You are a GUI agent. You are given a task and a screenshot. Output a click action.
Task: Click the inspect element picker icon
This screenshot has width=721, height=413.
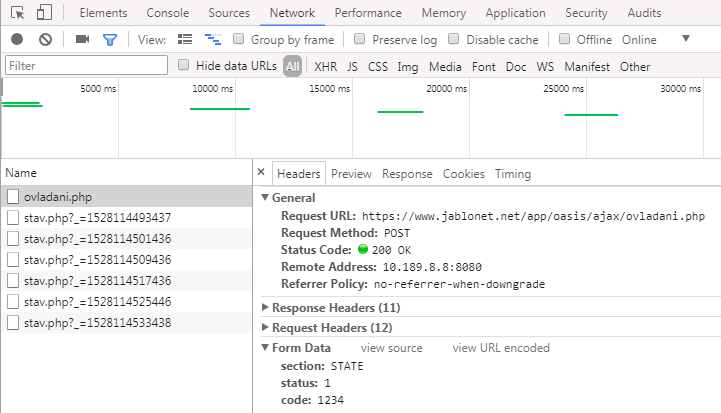point(17,13)
